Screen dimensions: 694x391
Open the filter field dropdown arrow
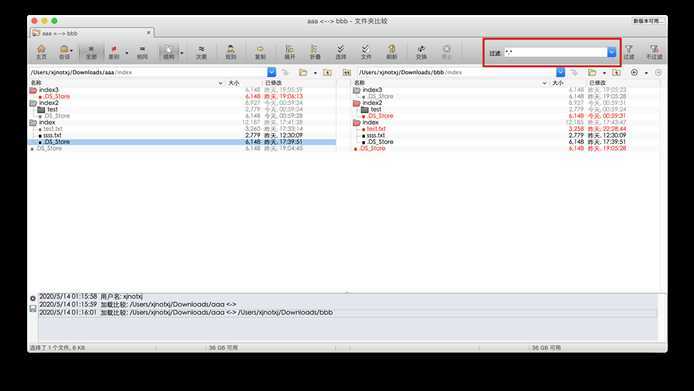pyautogui.click(x=611, y=52)
